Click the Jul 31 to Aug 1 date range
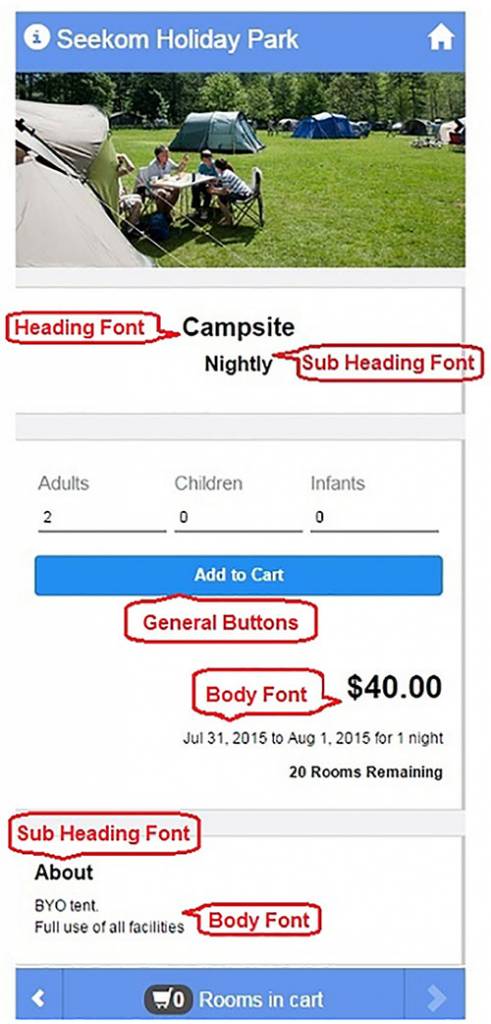This screenshot has height=1024, width=491. pos(313,739)
